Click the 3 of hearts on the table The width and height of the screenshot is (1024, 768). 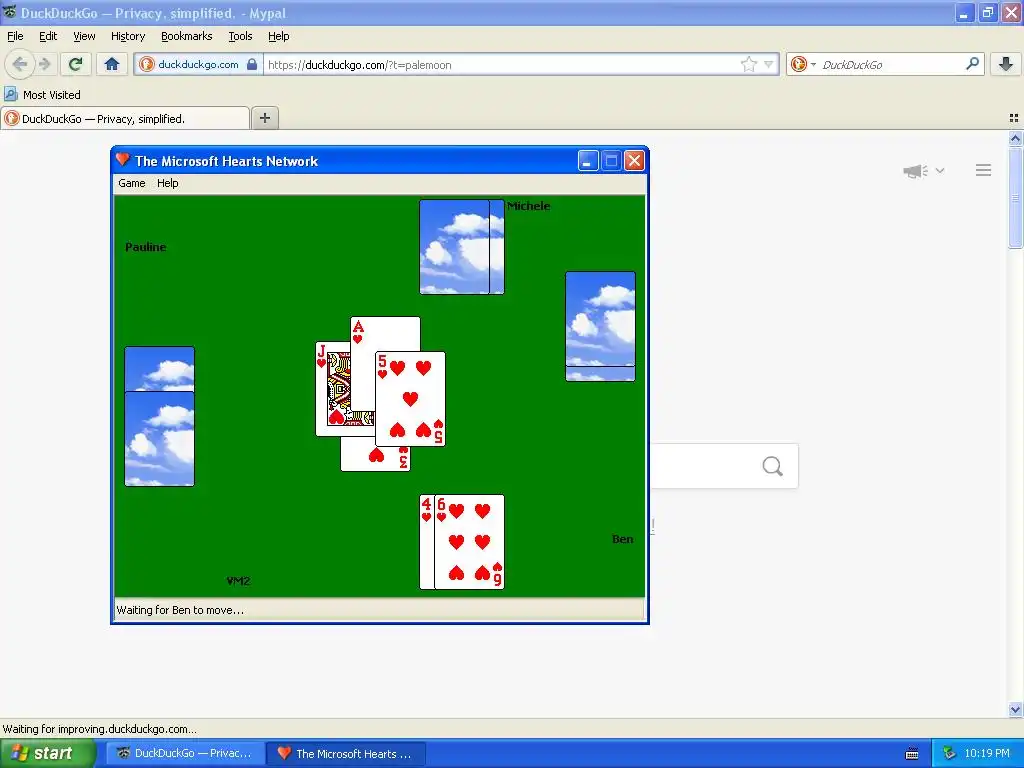point(376,458)
